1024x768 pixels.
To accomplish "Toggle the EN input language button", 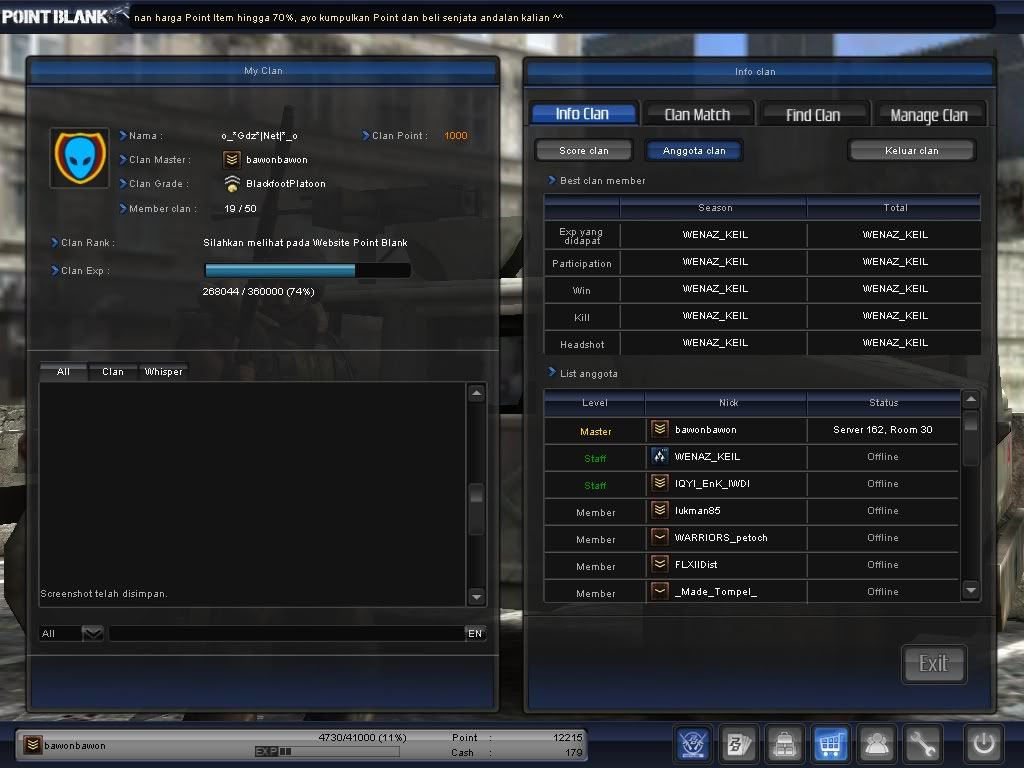I will click(x=475, y=633).
